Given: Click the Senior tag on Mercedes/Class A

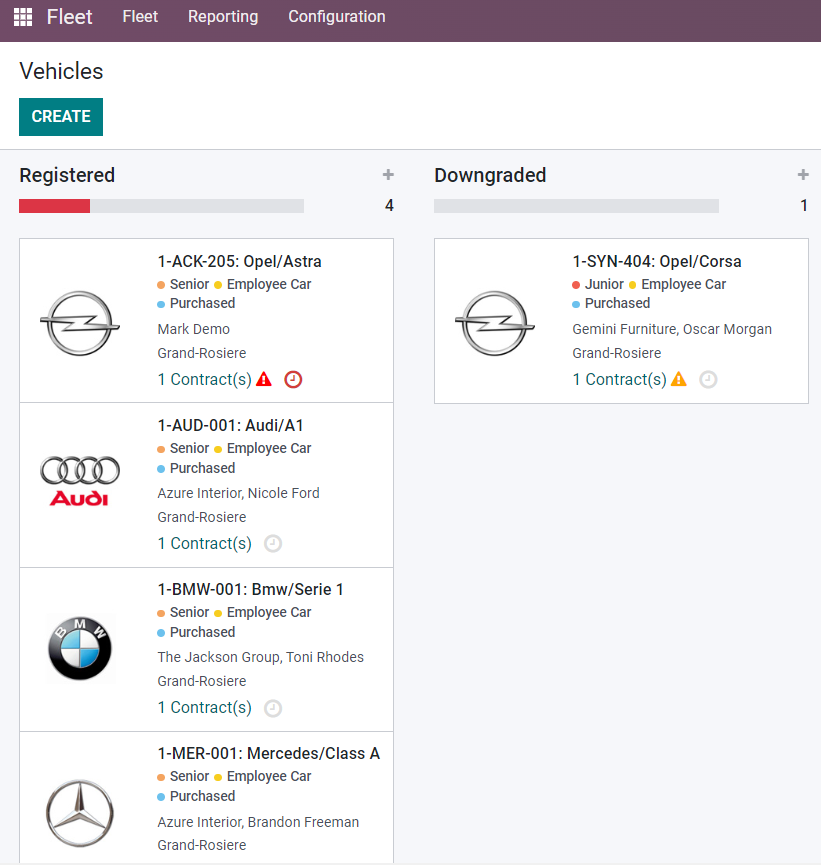Looking at the screenshot, I should click(183, 776).
